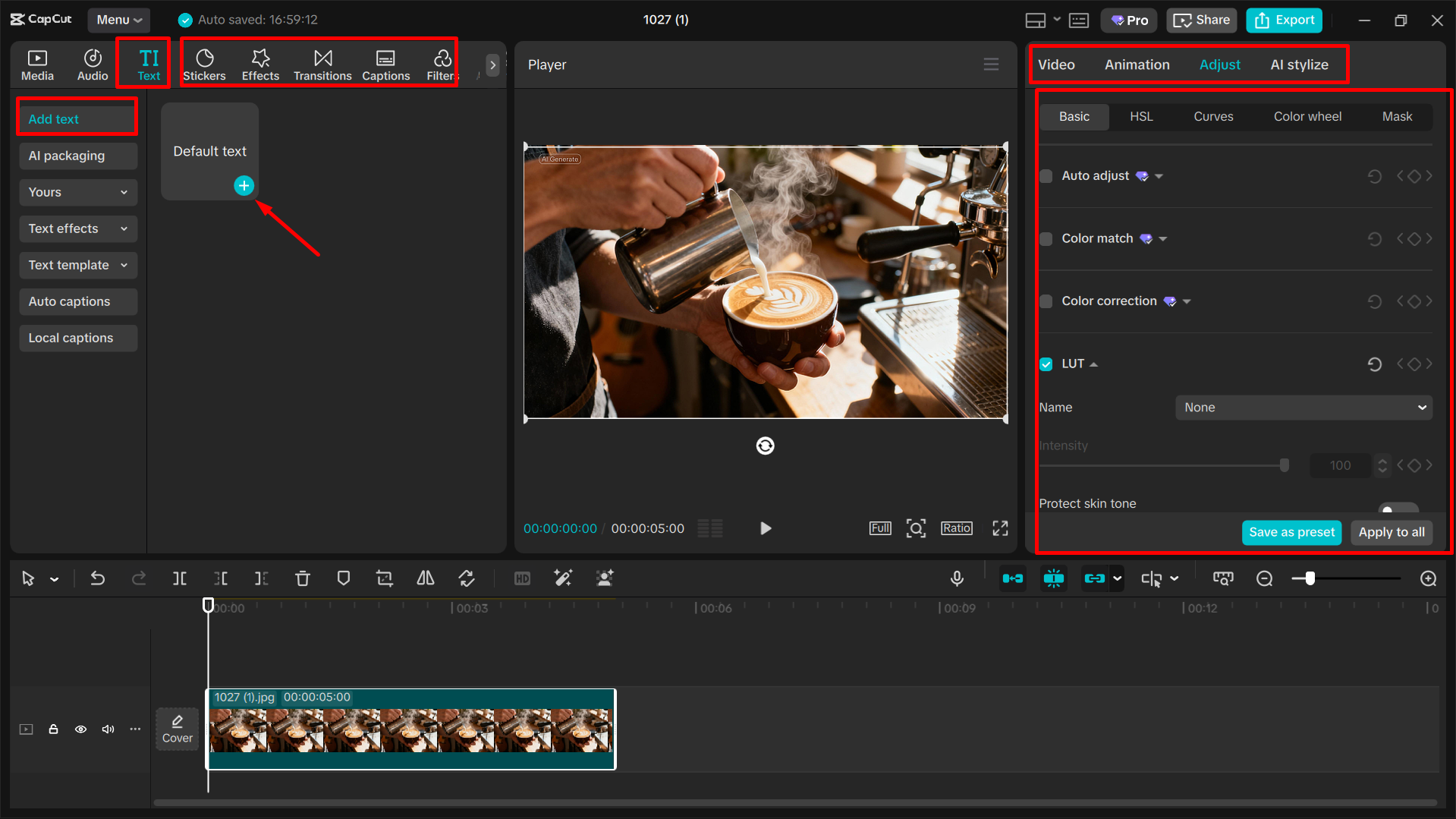
Task: Disable the LUT checkbox
Action: pyautogui.click(x=1046, y=364)
